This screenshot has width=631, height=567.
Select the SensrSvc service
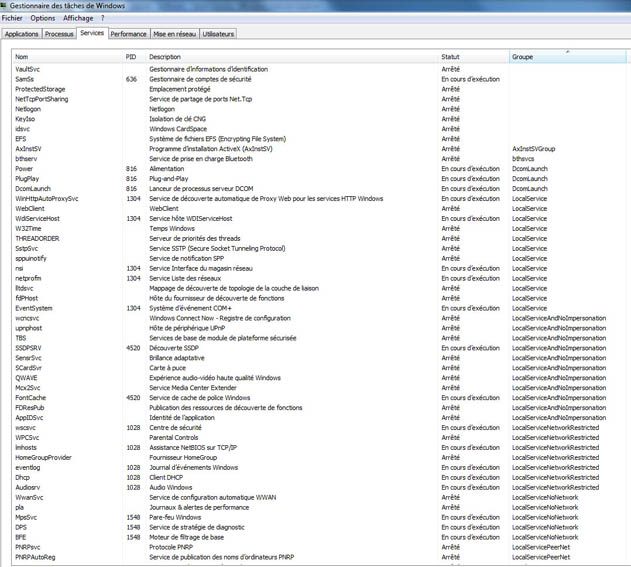click(28, 358)
